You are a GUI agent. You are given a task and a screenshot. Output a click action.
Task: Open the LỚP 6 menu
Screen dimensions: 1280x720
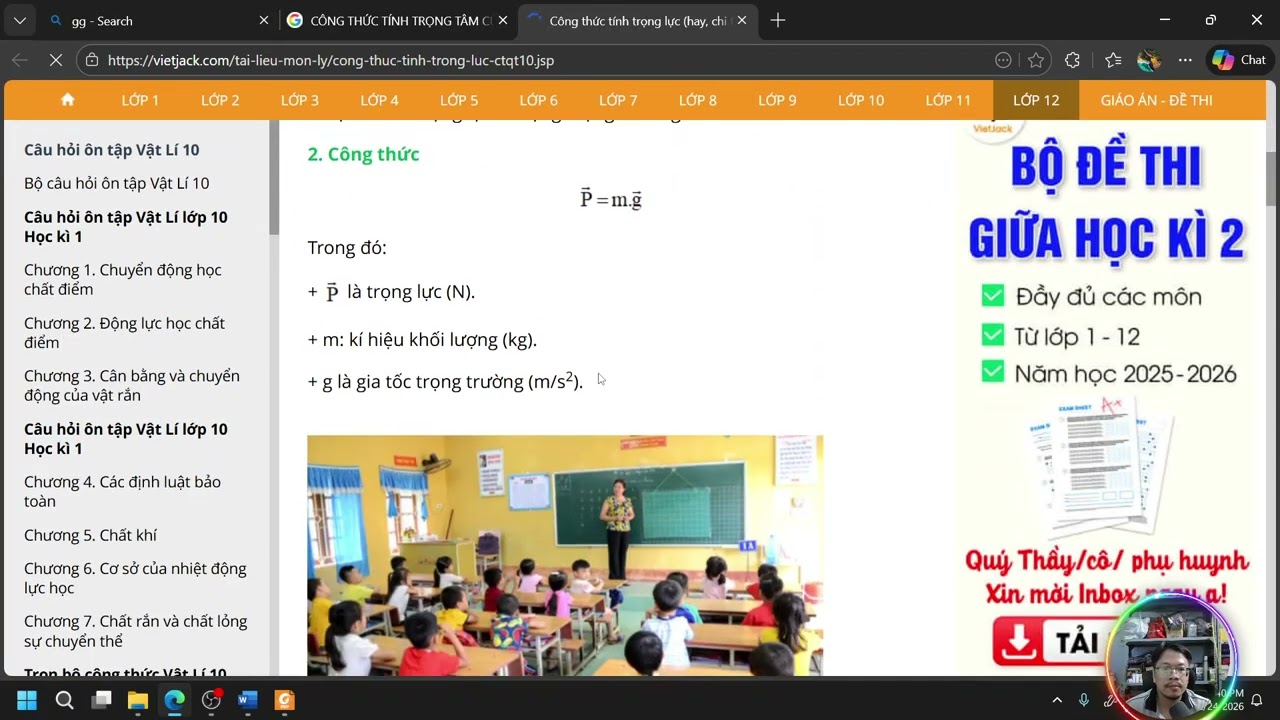pos(539,100)
